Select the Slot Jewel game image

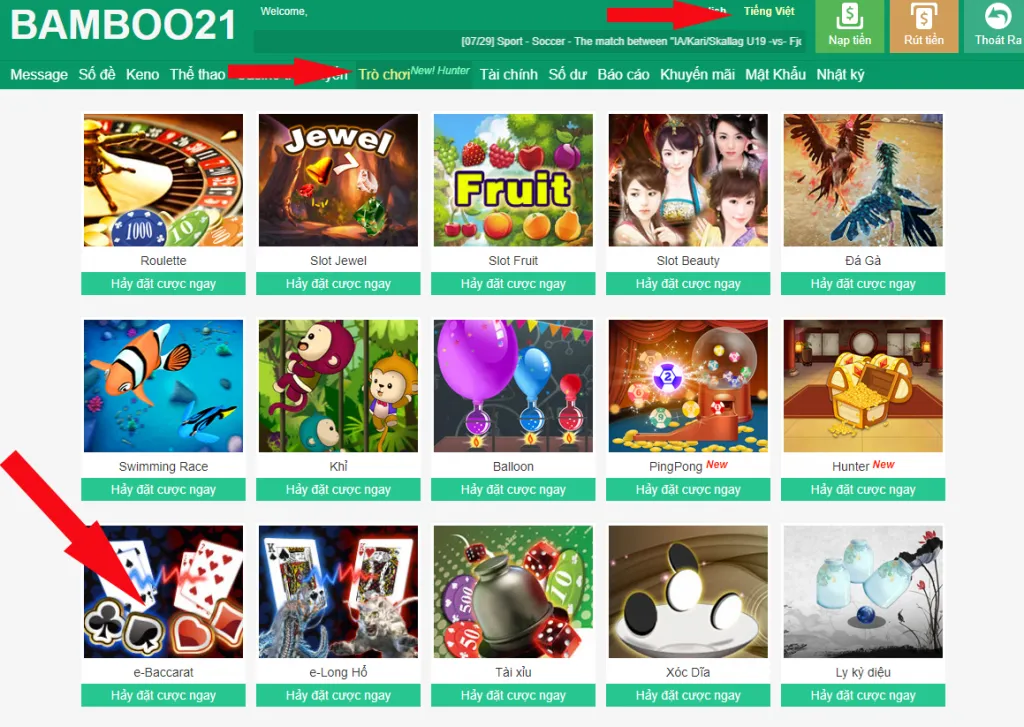tap(338, 180)
